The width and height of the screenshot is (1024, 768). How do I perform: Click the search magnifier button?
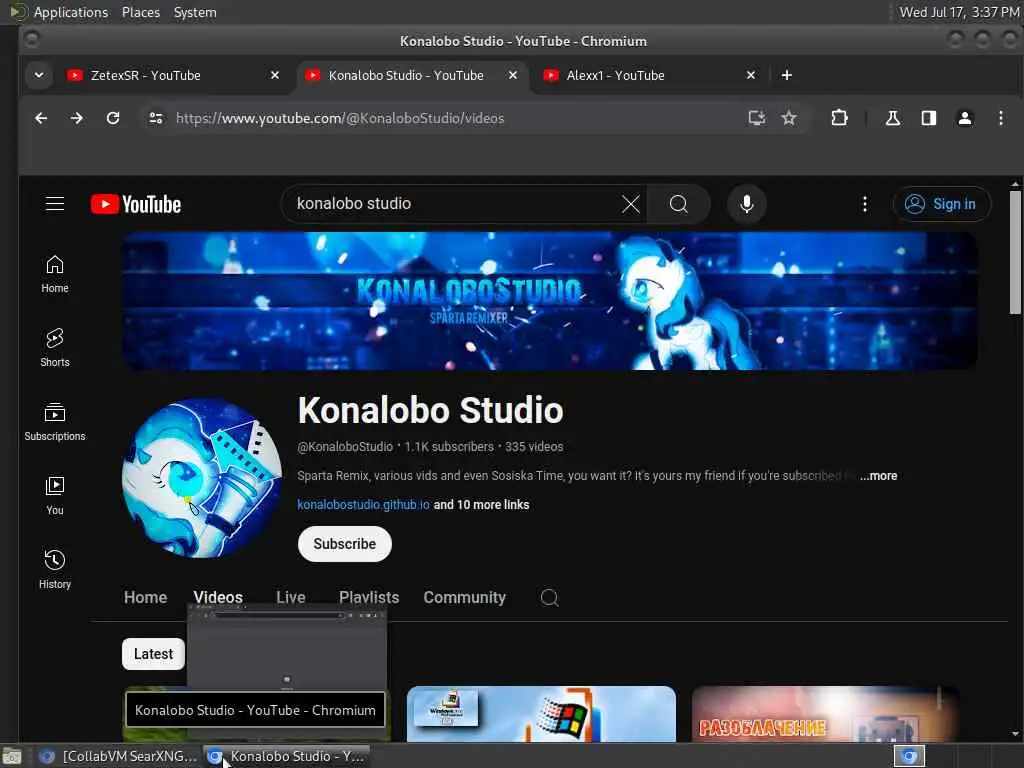(x=679, y=204)
